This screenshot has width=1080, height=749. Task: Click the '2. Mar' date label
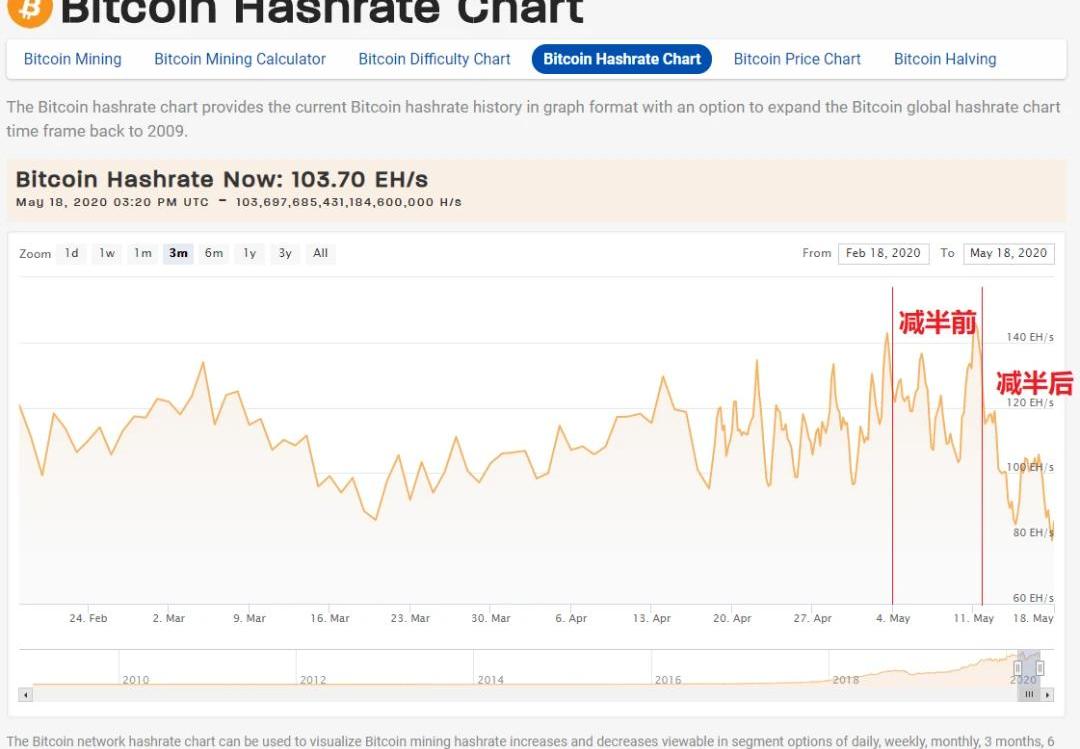(x=169, y=619)
